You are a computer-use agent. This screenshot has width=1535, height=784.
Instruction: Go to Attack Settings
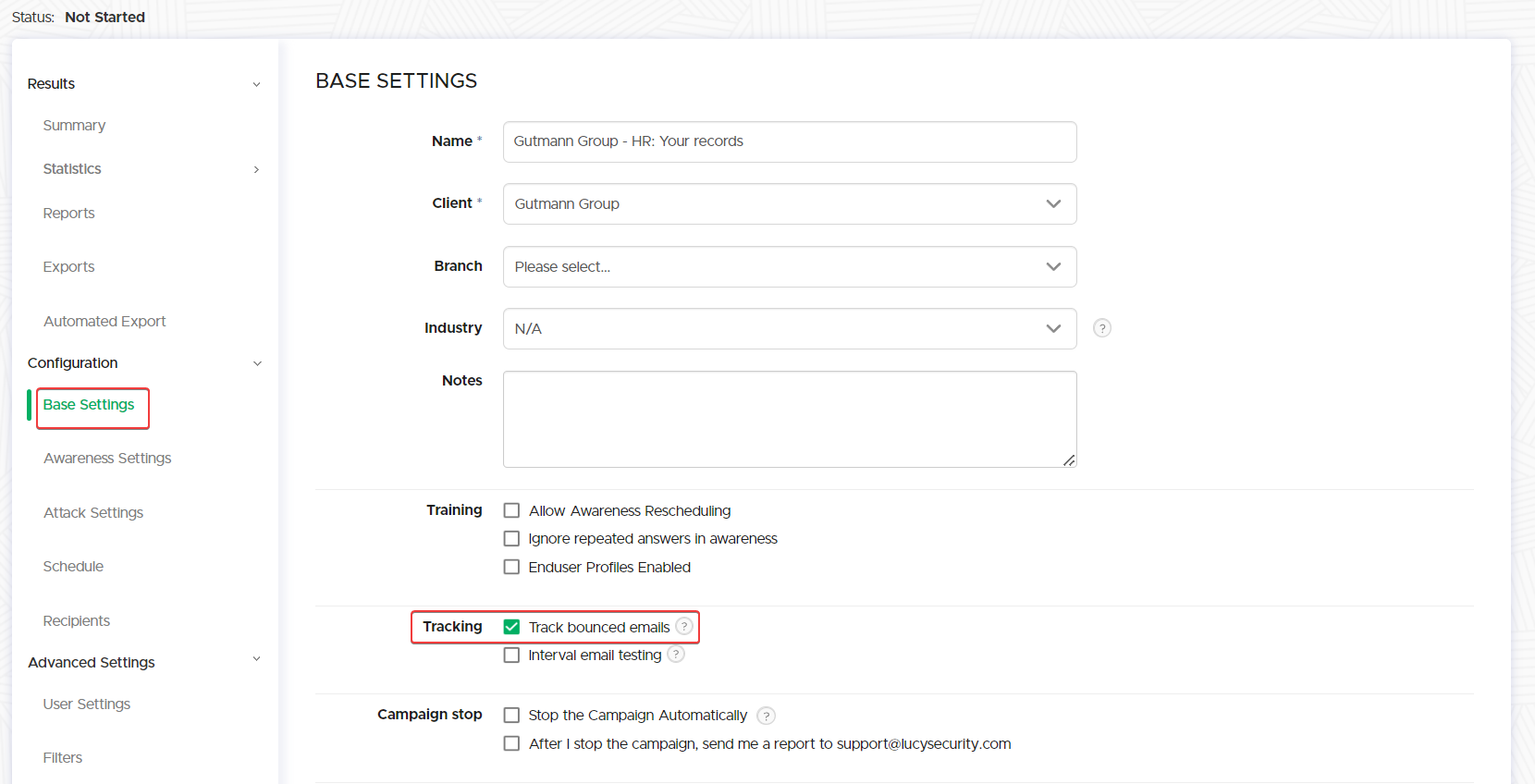click(93, 513)
